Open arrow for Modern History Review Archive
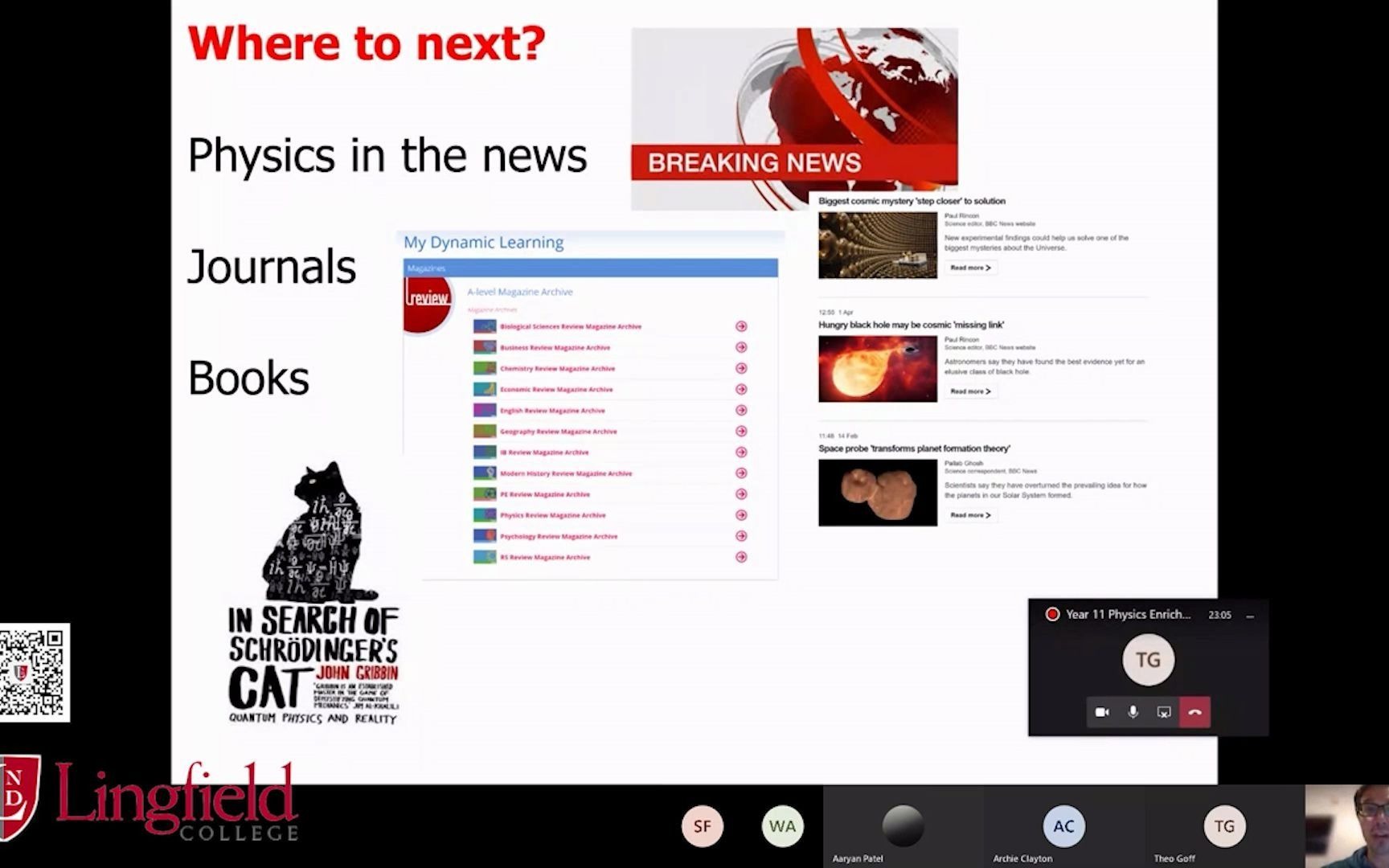 coord(741,473)
